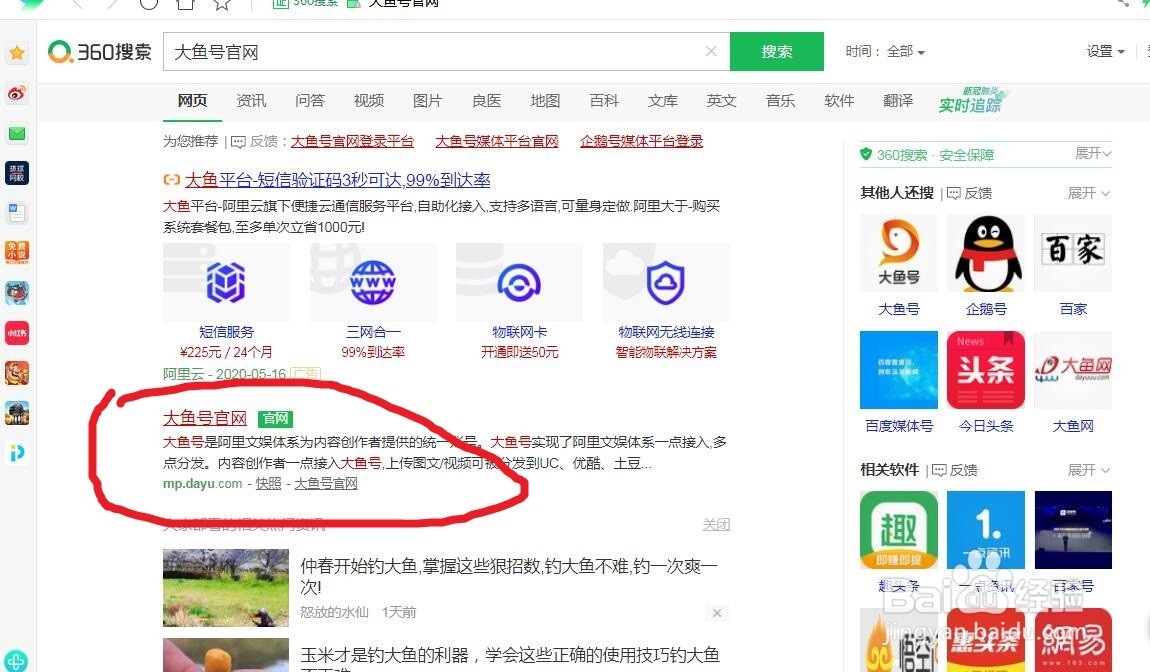The width and height of the screenshot is (1150, 672).
Task: Switch to the 音乐 tab
Action: coord(780,101)
